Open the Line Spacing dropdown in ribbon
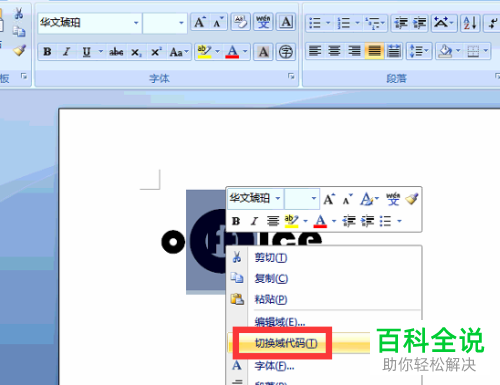Screen dimensions: 500x385 coord(419,51)
